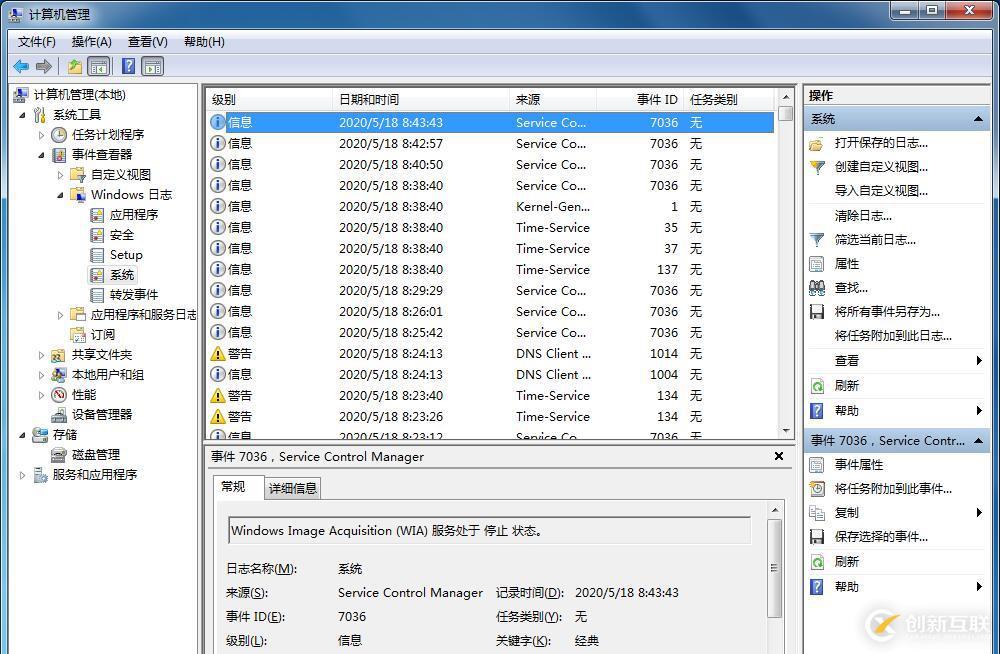Open 磁盘管理 in the tree
Screen dimensions: 1000x654
coord(96,454)
